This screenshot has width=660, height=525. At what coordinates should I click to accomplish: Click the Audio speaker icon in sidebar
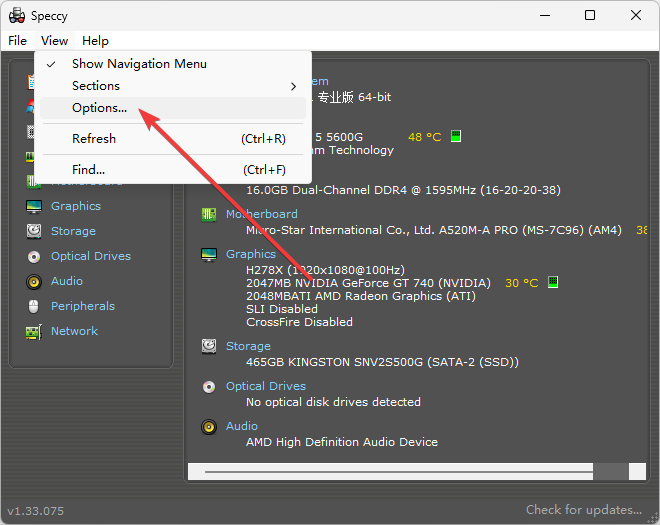(x=34, y=282)
